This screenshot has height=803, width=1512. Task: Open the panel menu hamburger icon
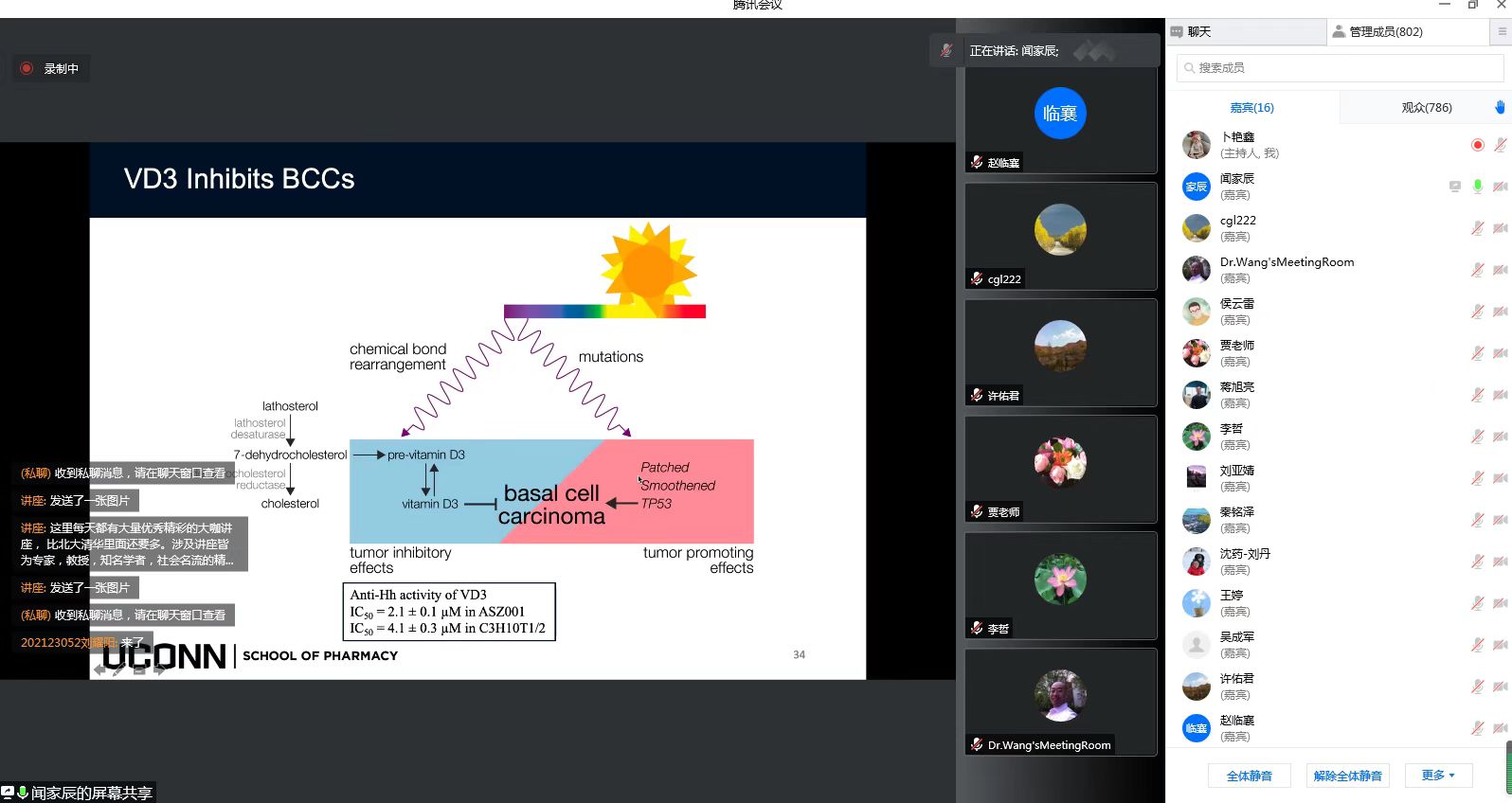pos(1502,31)
